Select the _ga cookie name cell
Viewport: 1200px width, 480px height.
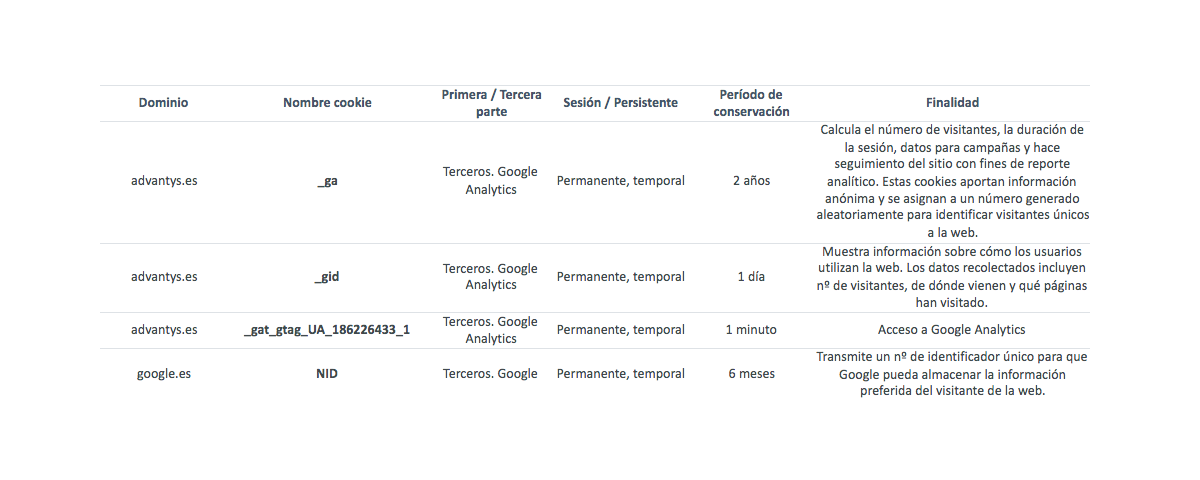point(327,182)
